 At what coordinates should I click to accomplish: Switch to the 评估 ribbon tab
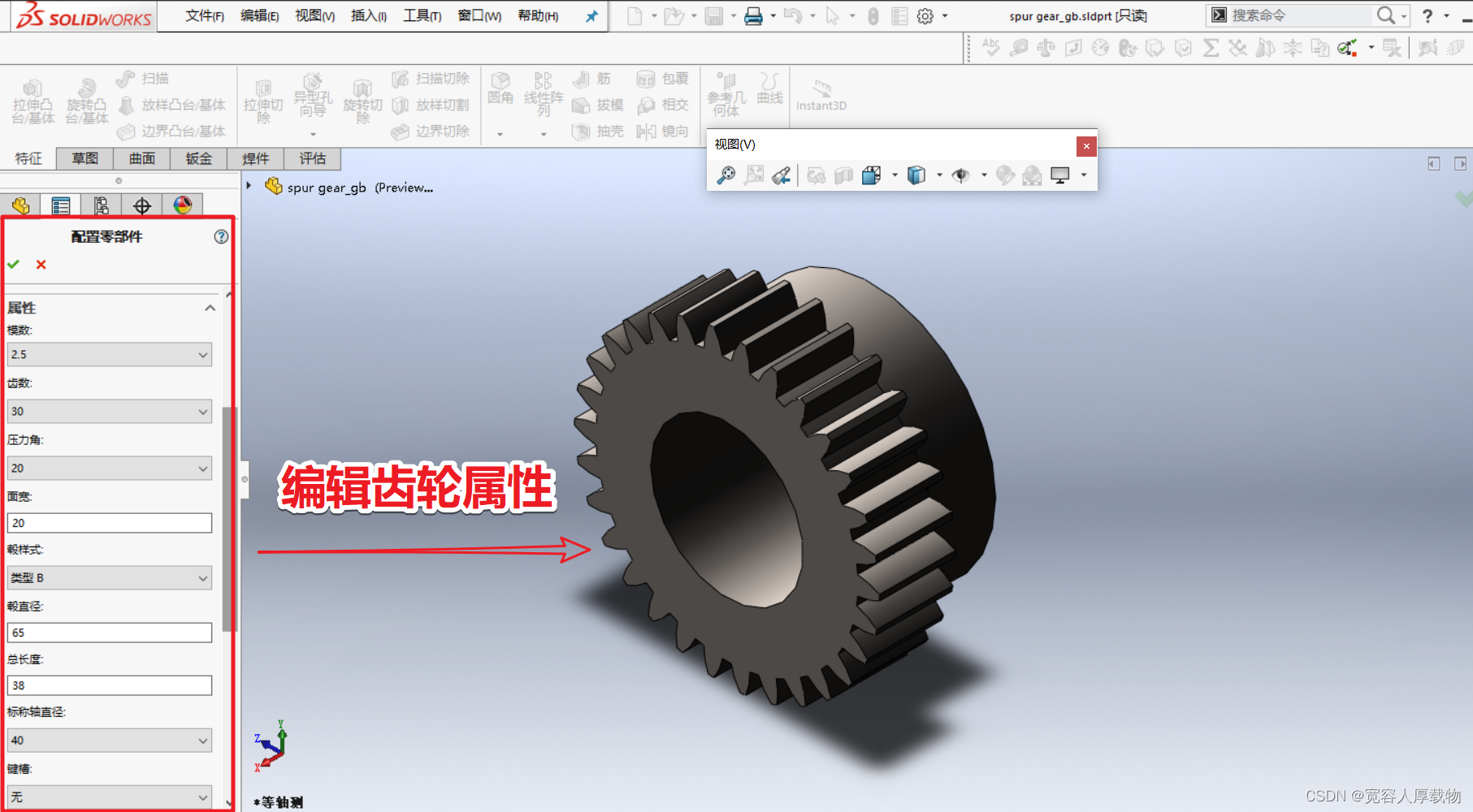pyautogui.click(x=313, y=158)
